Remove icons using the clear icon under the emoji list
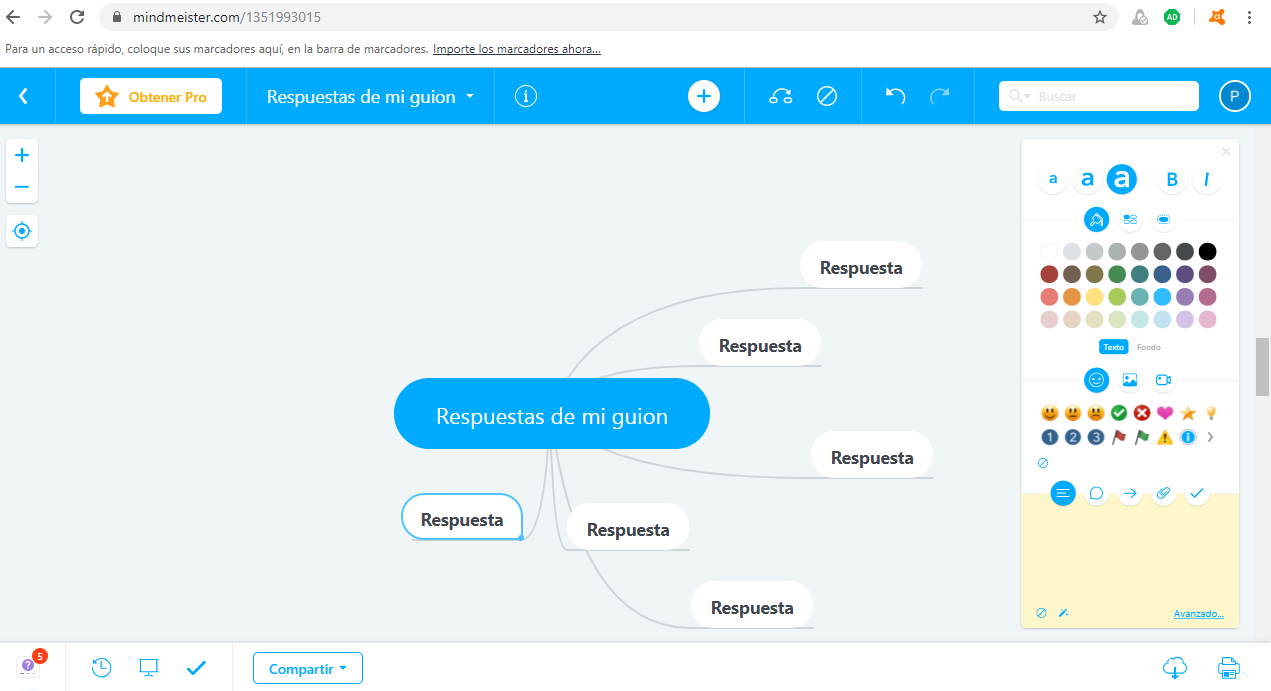The height and width of the screenshot is (691, 1271). (1043, 463)
